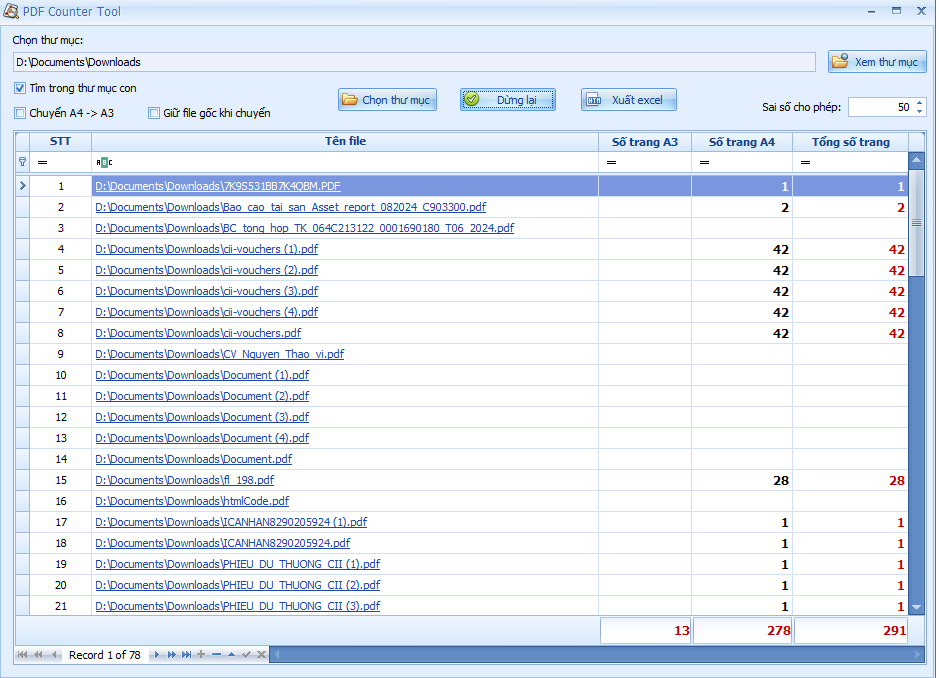The image size is (939, 678).
Task: Open link Document (2).pdf
Action: coord(202,396)
